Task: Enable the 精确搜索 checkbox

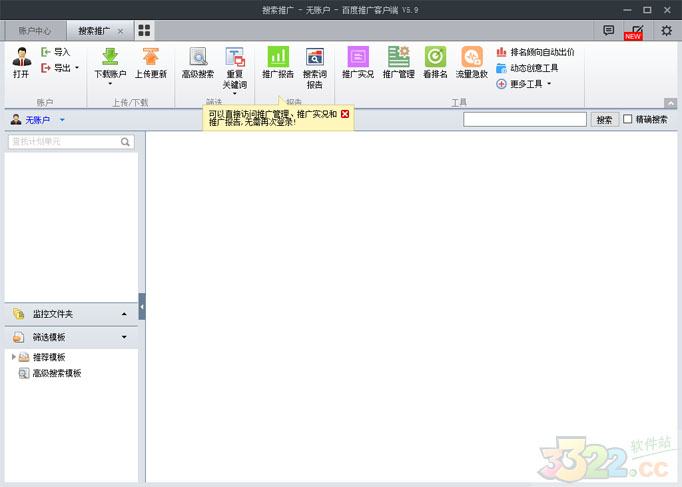Action: point(628,119)
